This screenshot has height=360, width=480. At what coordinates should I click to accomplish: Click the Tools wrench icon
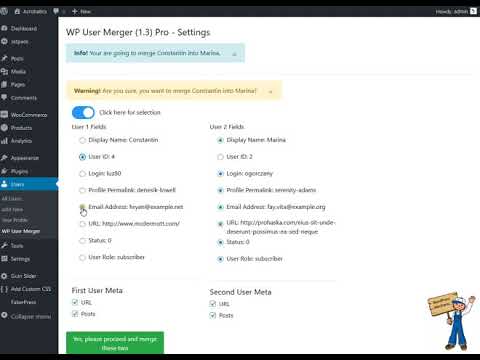[4, 246]
